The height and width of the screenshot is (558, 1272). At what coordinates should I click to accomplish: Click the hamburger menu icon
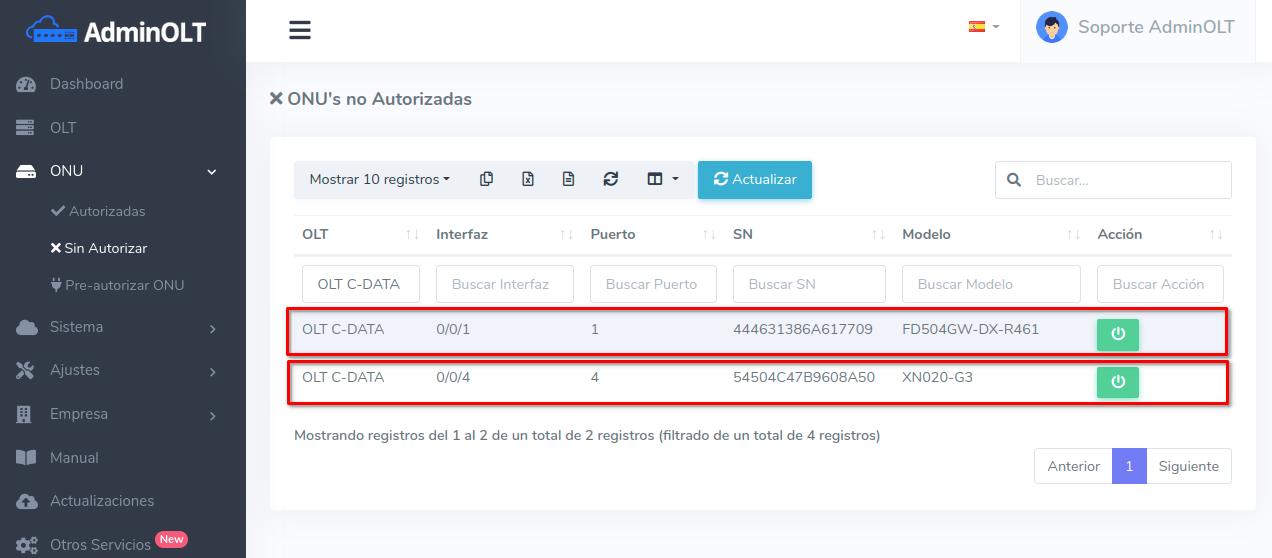click(300, 30)
